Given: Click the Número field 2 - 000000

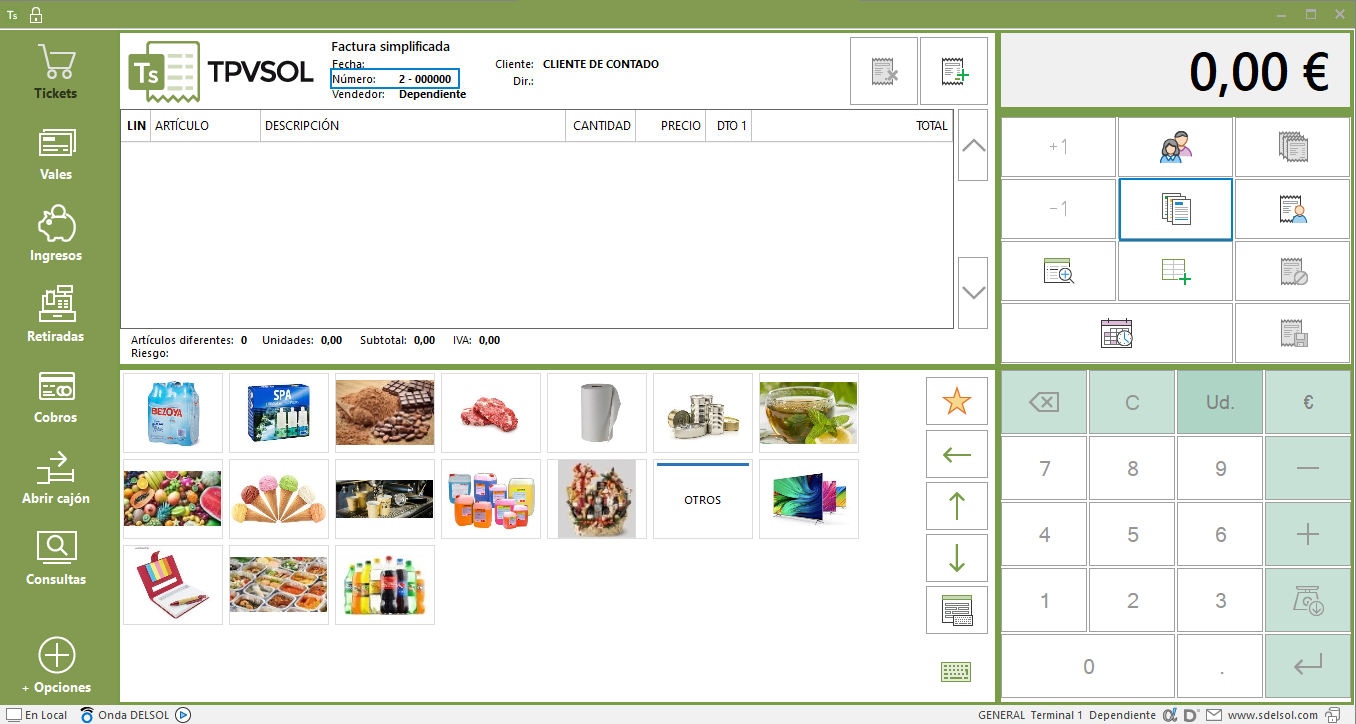Looking at the screenshot, I should click(x=394, y=79).
